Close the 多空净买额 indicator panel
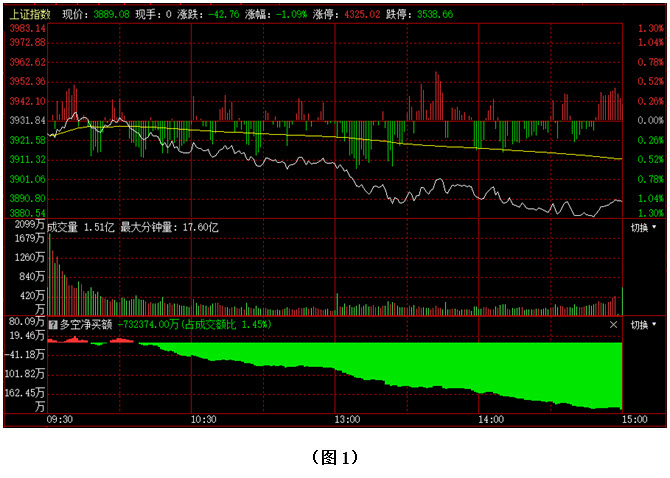Screen dimensions: 670x478 tap(614, 325)
